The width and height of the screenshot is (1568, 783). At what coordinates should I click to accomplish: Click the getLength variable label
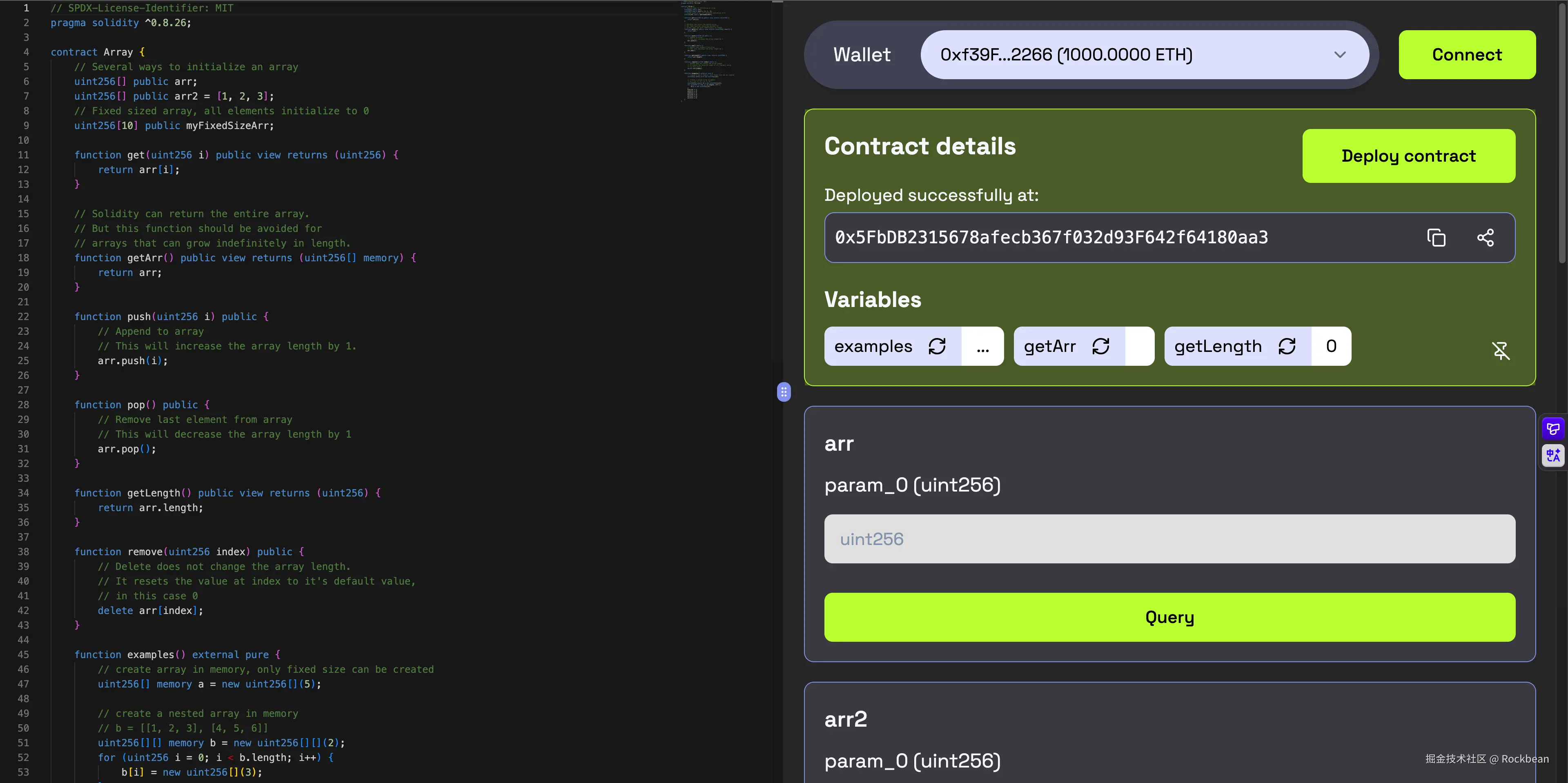tap(1217, 346)
